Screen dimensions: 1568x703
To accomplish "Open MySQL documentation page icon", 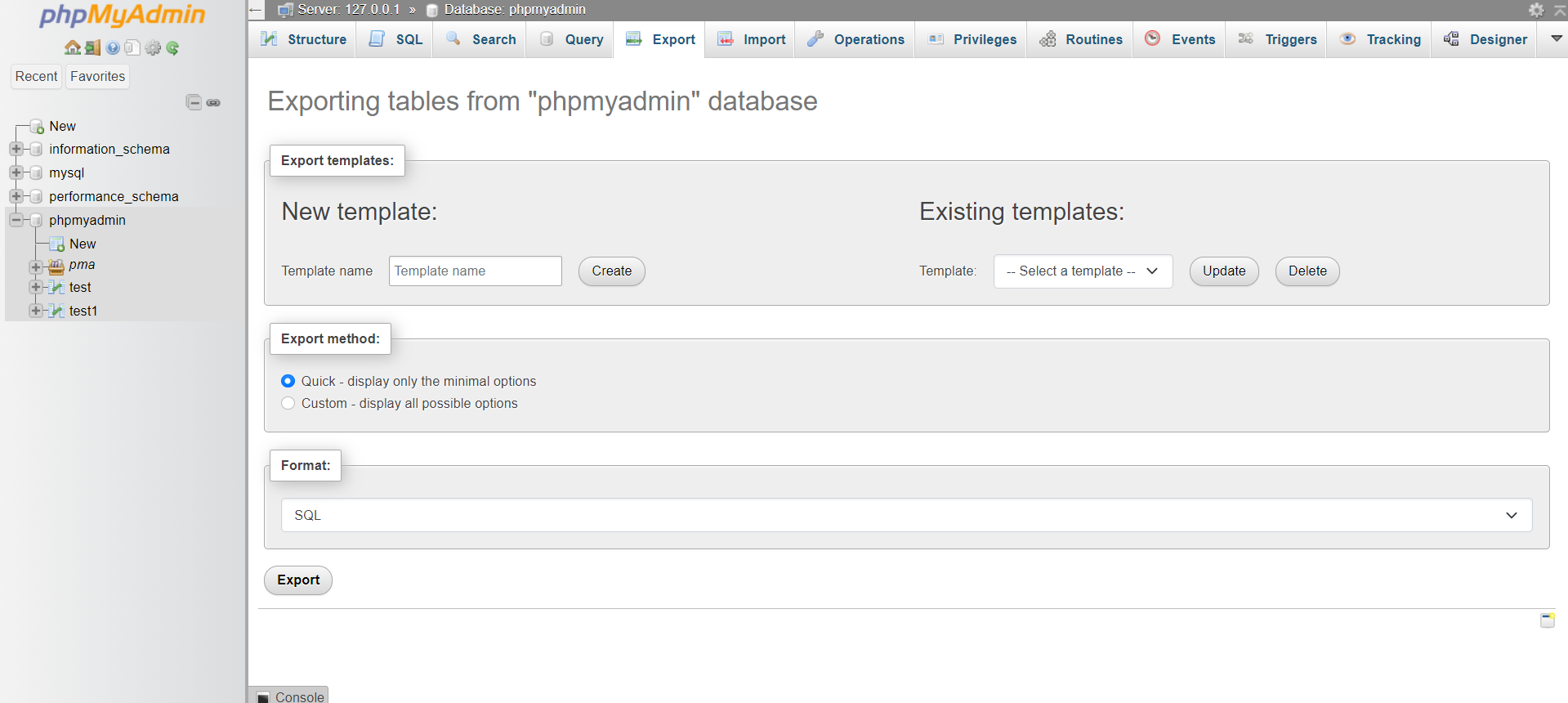I will click(x=132, y=47).
